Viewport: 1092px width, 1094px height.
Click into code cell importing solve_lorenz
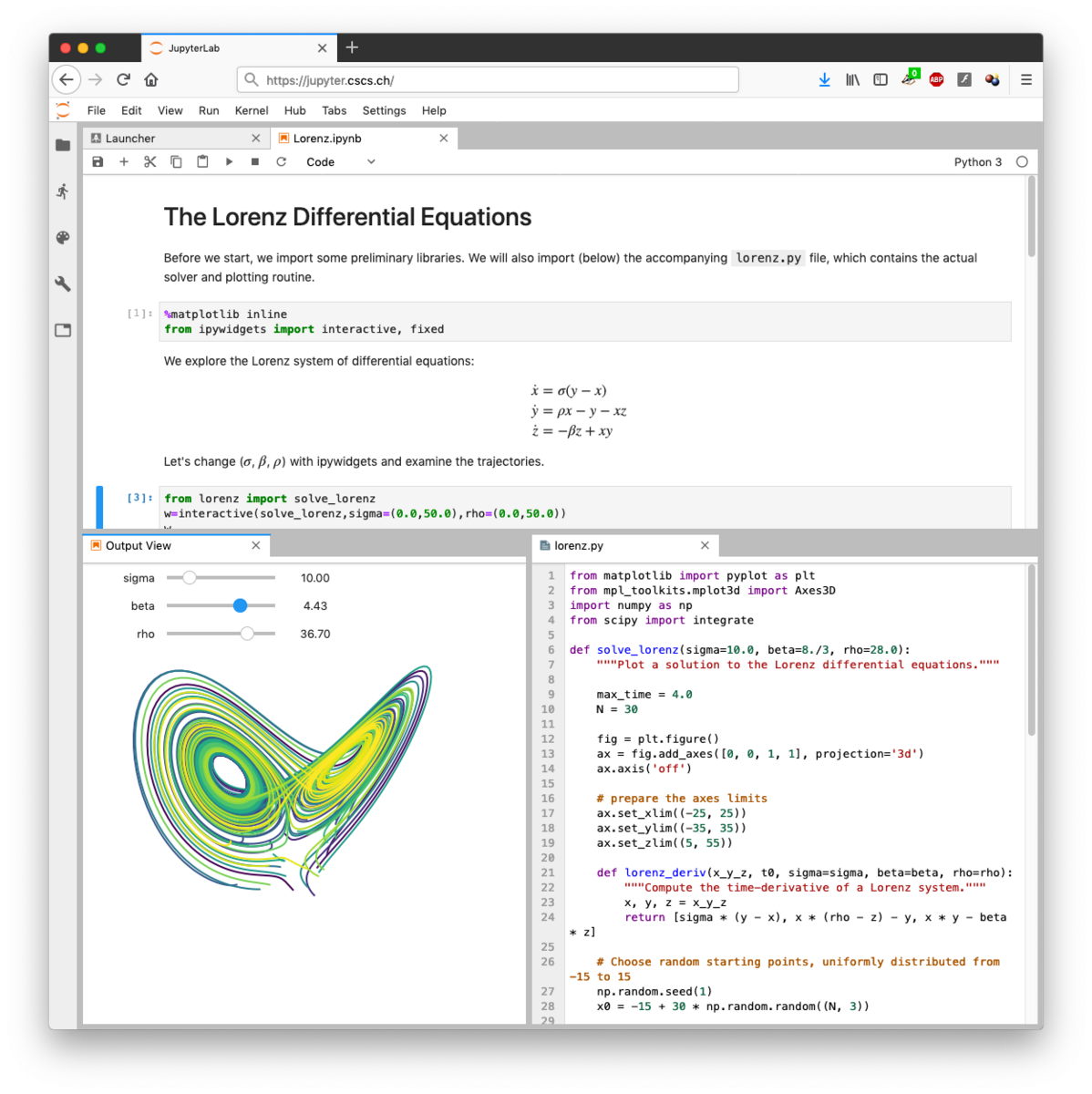point(585,507)
